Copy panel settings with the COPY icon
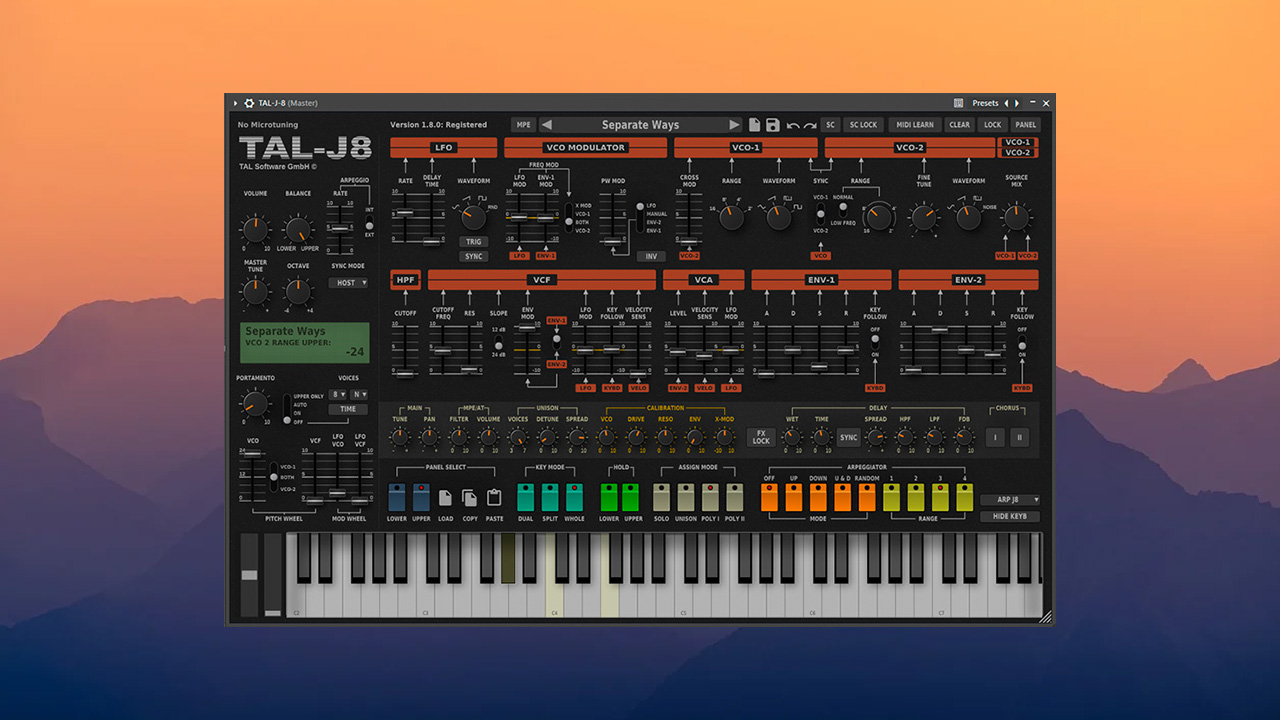Screen dimensions: 1280x720 pos(469,497)
